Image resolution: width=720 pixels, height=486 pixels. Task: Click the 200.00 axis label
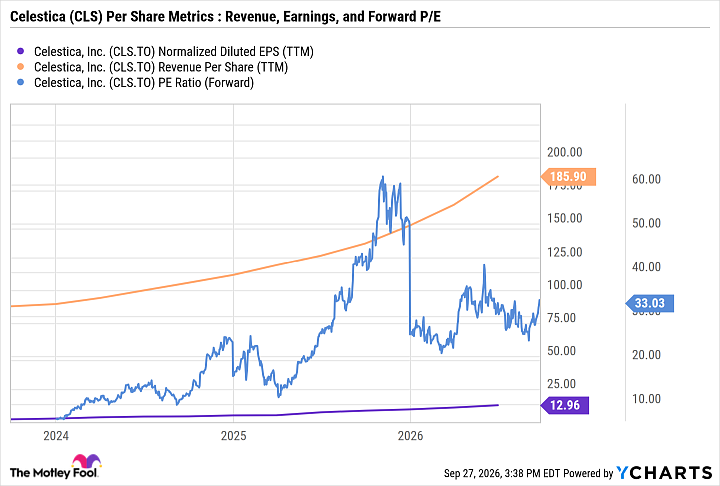(564, 152)
